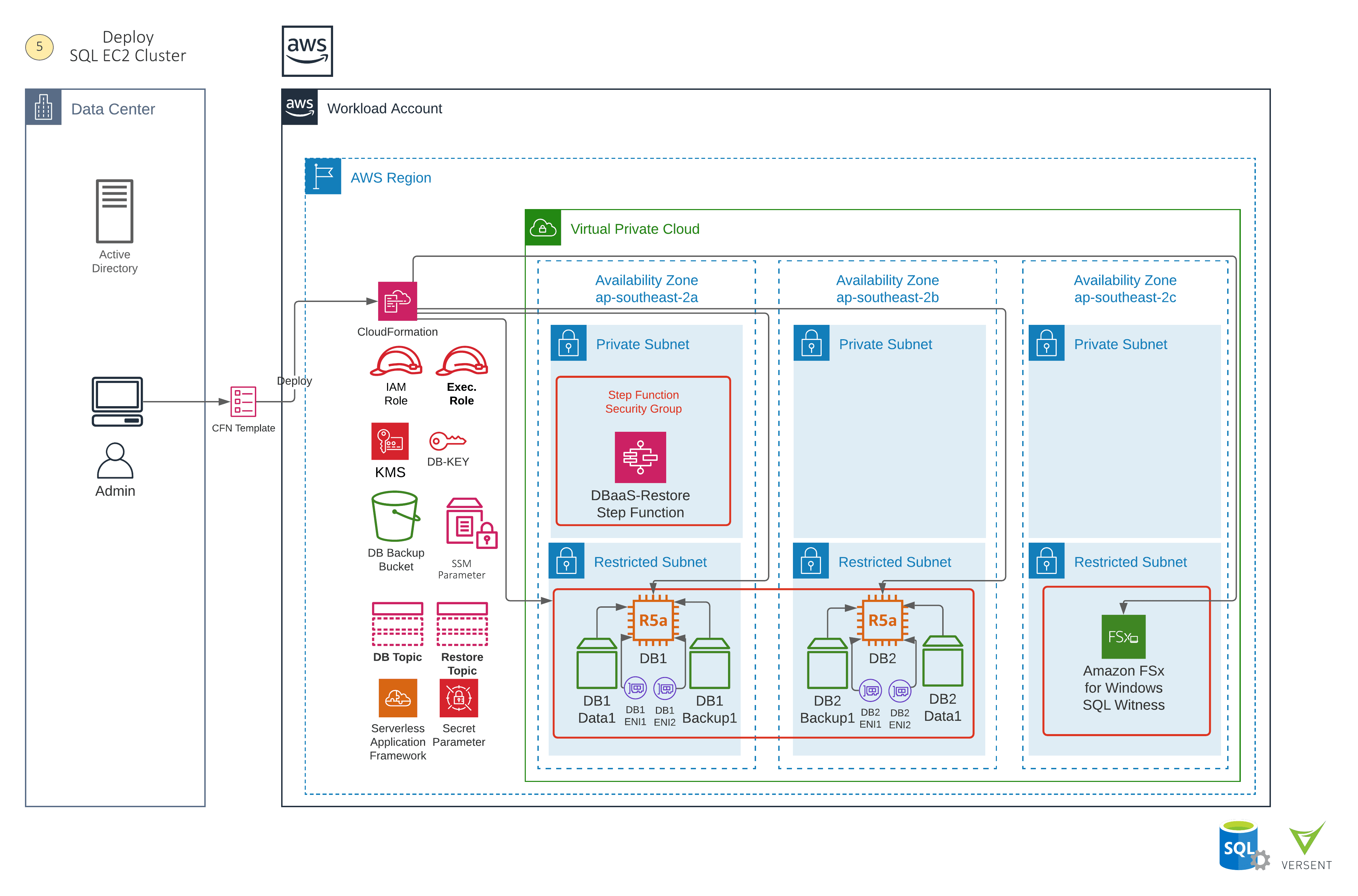Select the AWS Region flag icon
This screenshot has height=896, width=1358.
[x=323, y=177]
